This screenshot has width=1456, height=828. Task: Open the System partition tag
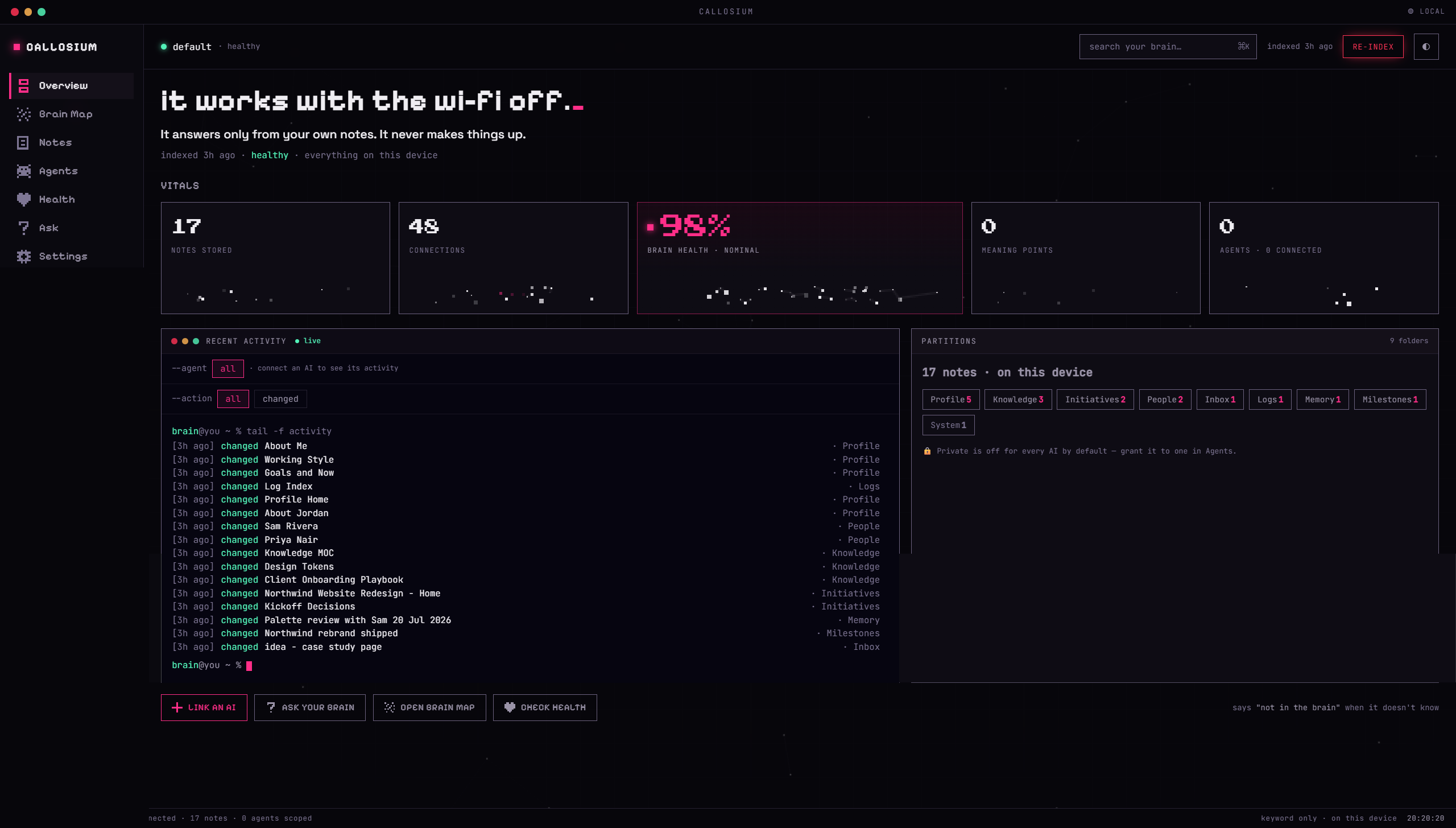[x=948, y=425]
